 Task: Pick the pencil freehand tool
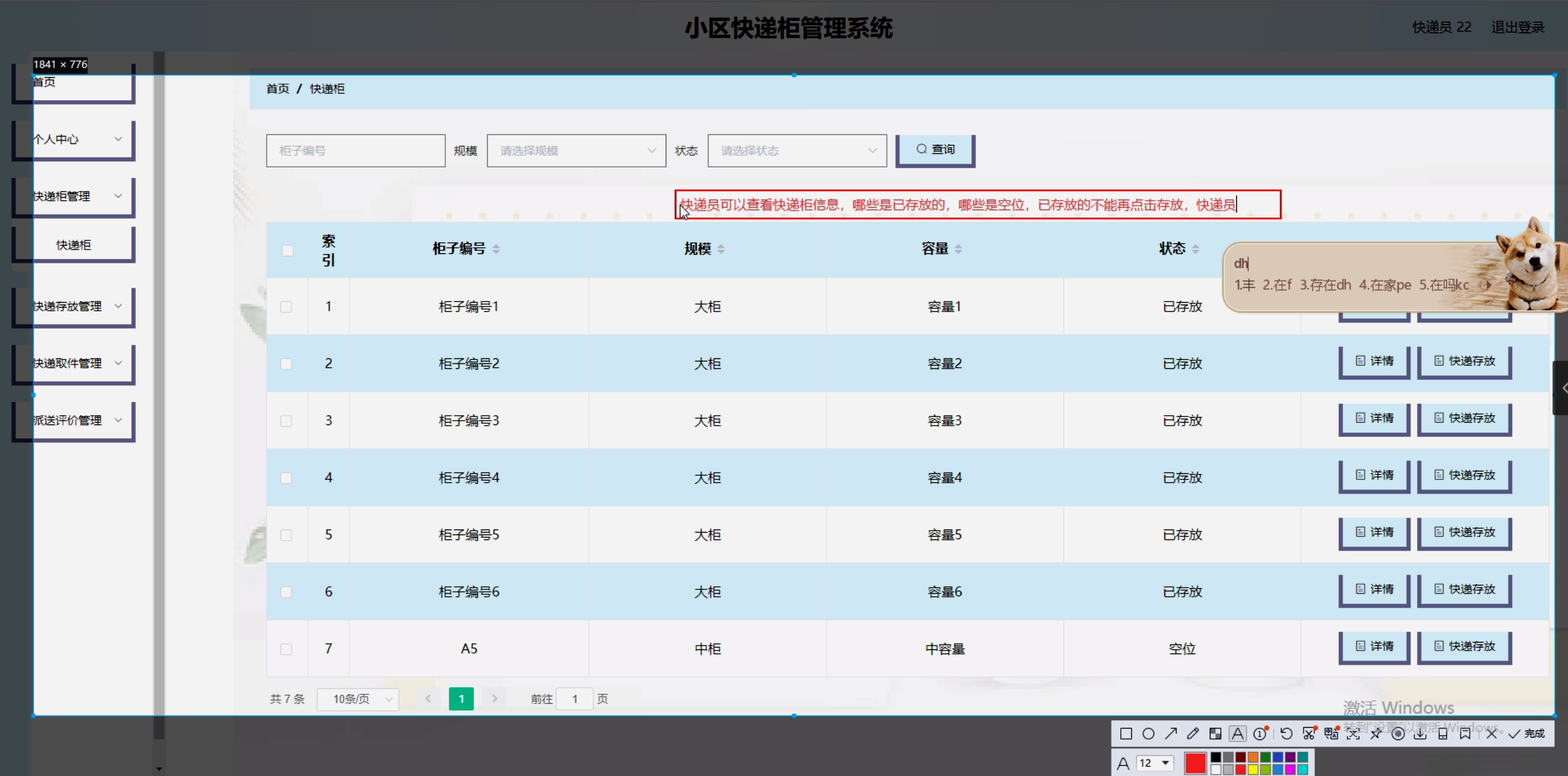1193,733
